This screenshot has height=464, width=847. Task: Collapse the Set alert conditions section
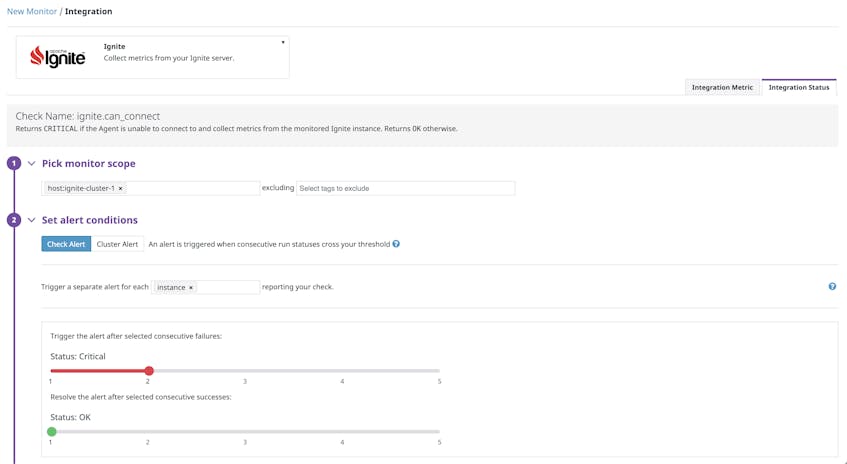[31, 220]
